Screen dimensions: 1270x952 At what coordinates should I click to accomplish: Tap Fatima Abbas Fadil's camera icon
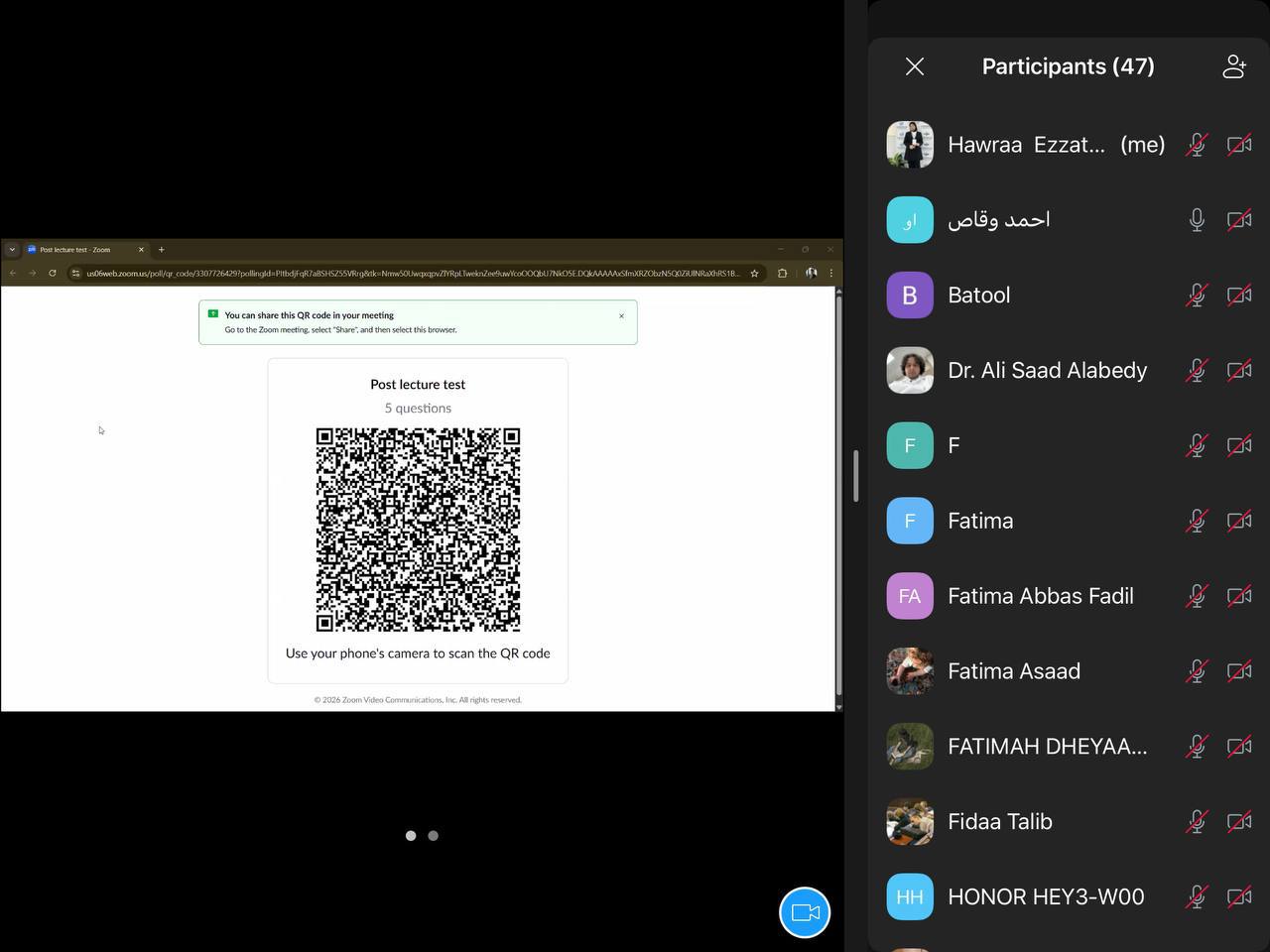coord(1239,596)
